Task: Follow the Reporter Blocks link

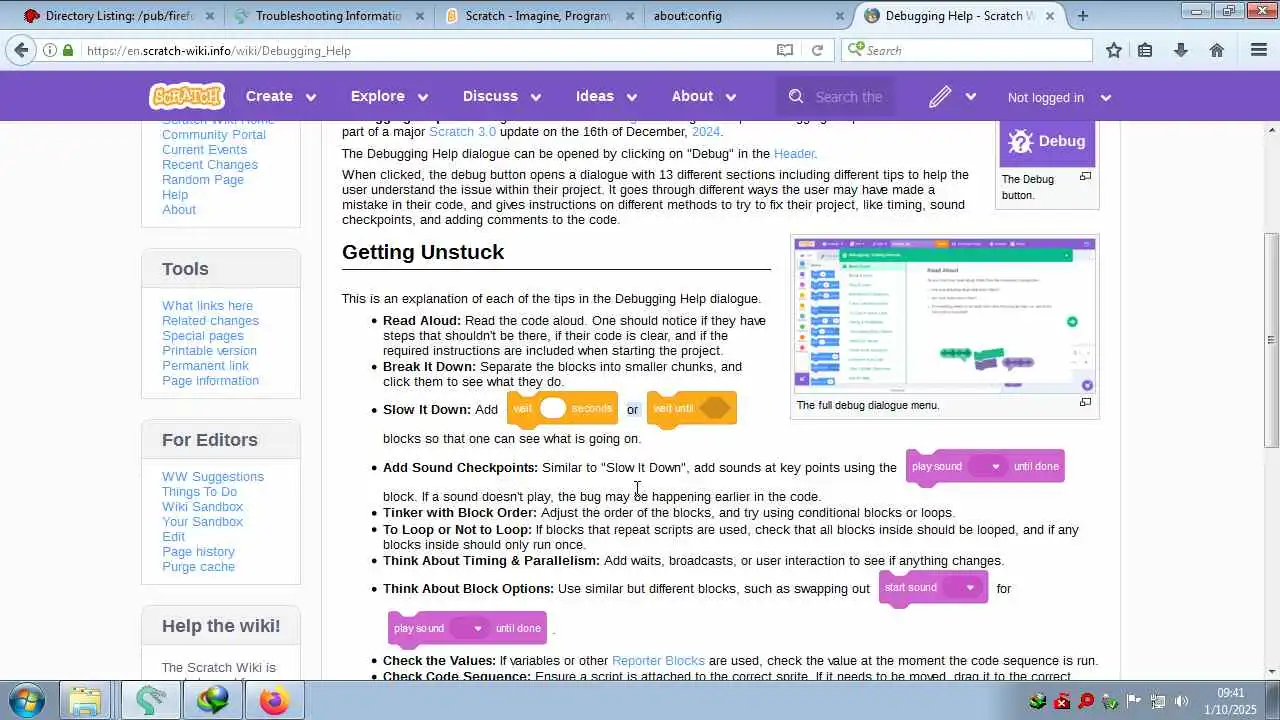Action: point(658,661)
